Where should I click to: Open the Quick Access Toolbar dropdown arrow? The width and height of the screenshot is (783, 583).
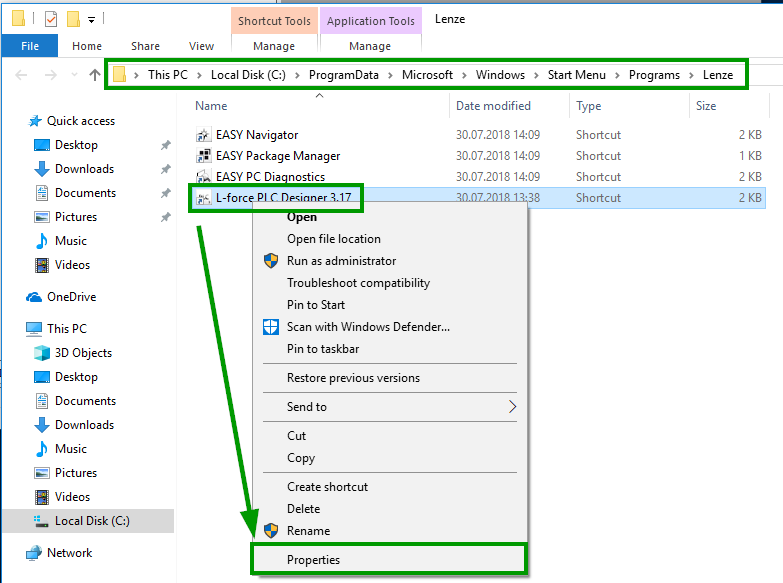click(x=92, y=19)
